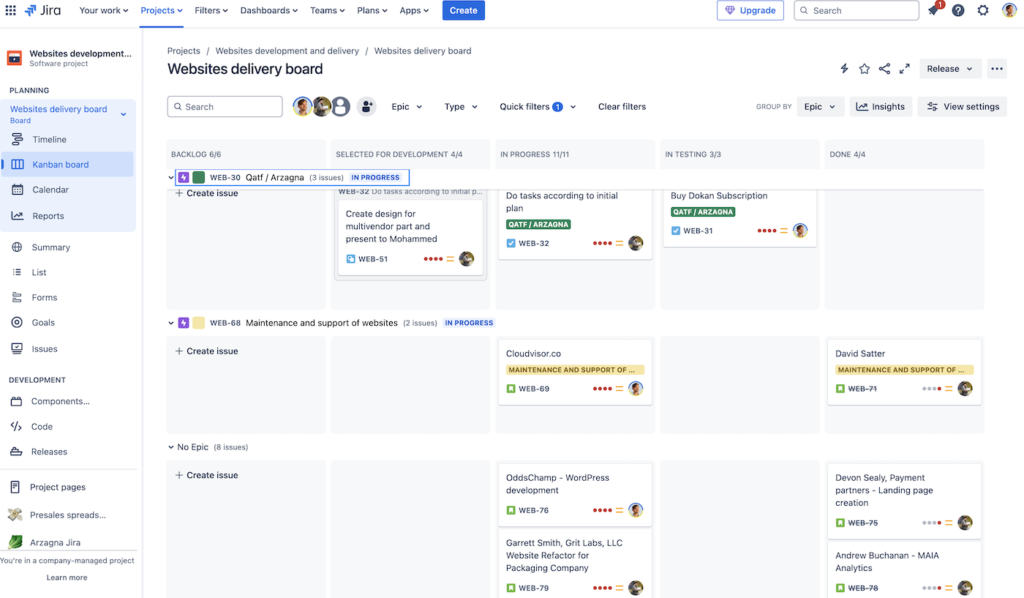The image size is (1024, 598).
Task: Open your profile avatar in top bar
Action: point(1009,10)
